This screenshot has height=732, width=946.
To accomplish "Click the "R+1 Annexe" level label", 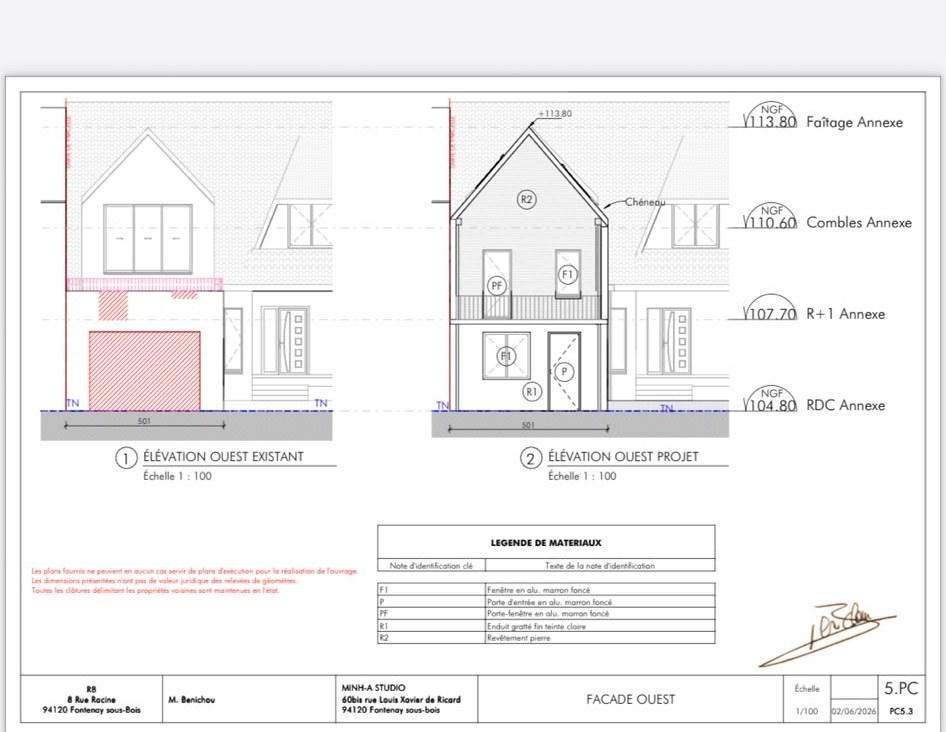I will pyautogui.click(x=845, y=314).
